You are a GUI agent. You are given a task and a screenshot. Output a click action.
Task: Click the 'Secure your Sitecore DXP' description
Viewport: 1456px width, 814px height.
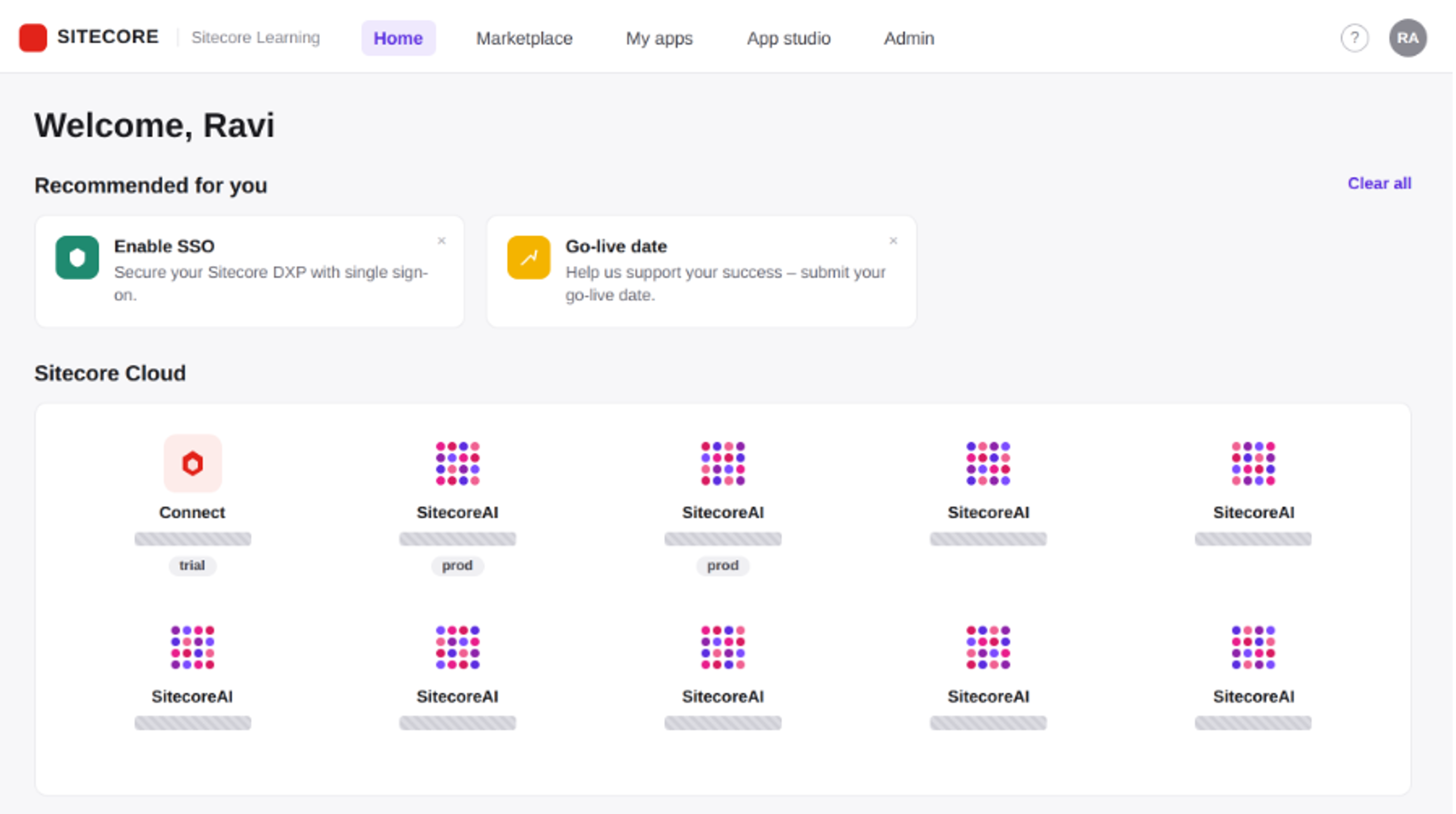[x=271, y=284]
